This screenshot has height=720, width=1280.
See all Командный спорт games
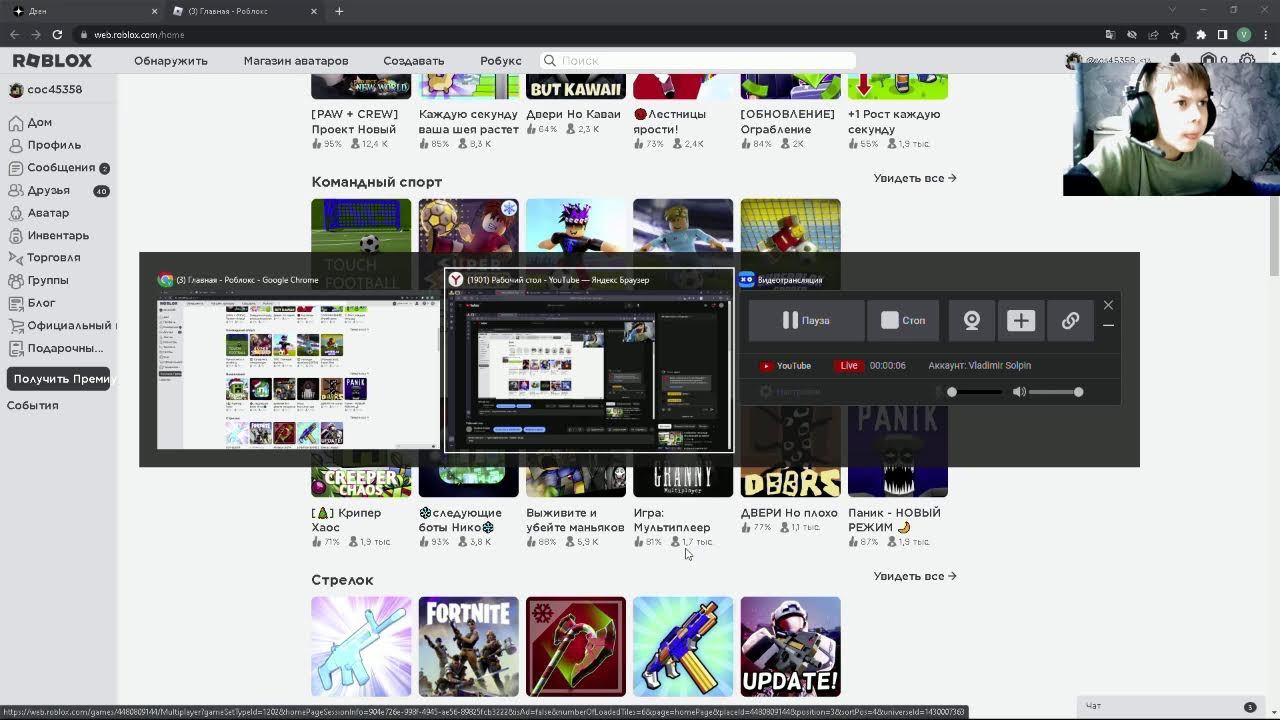[915, 178]
